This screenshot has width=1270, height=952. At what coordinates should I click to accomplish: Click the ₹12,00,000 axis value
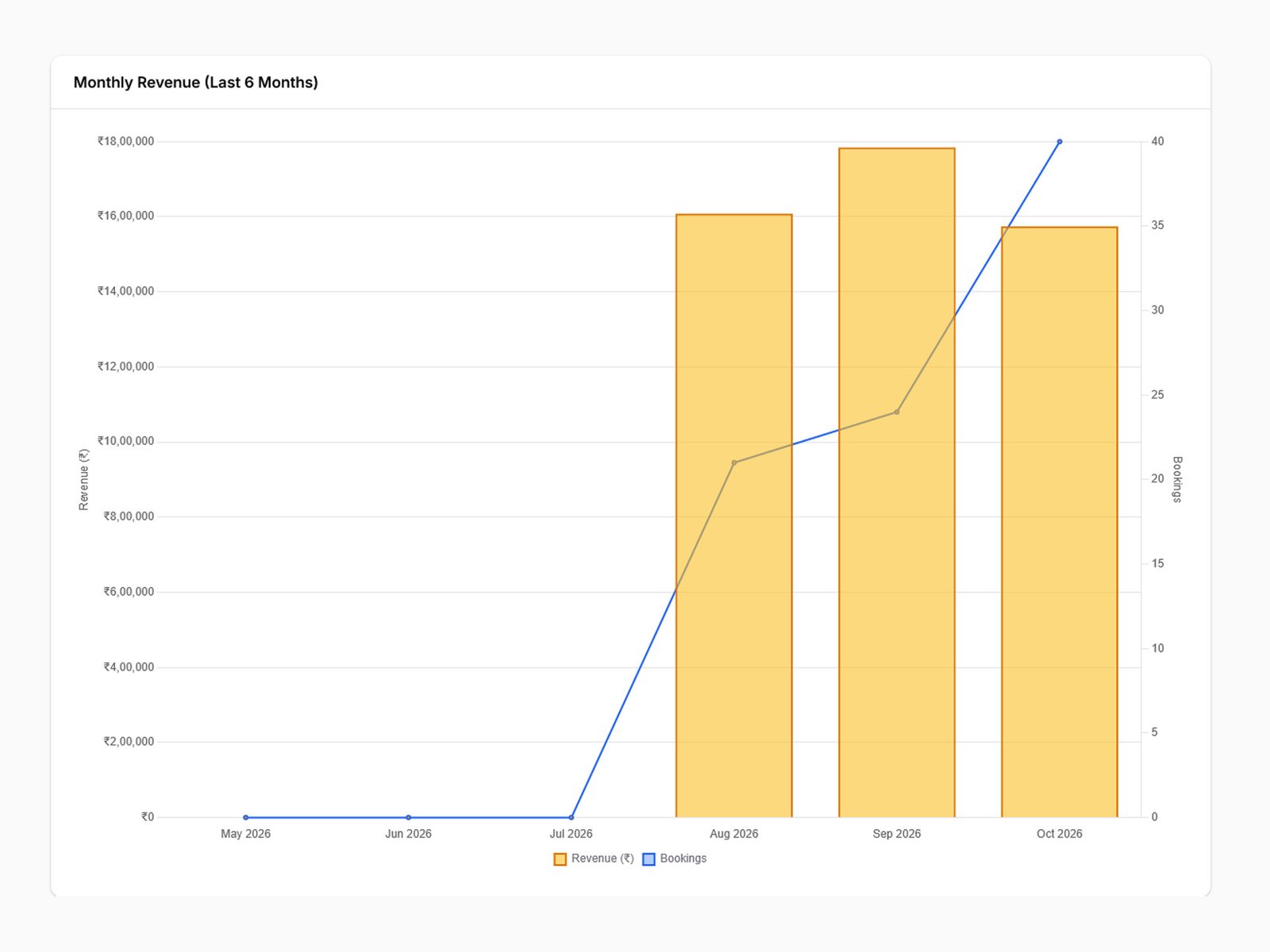(125, 367)
